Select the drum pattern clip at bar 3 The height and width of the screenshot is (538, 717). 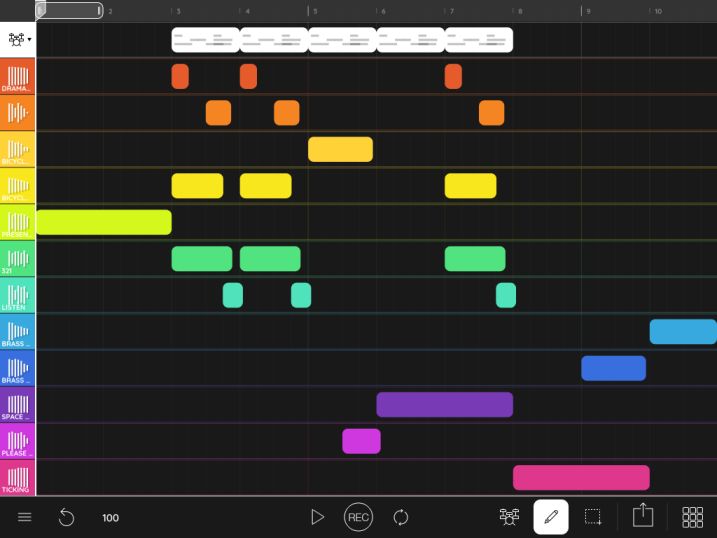pyautogui.click(x=205, y=40)
